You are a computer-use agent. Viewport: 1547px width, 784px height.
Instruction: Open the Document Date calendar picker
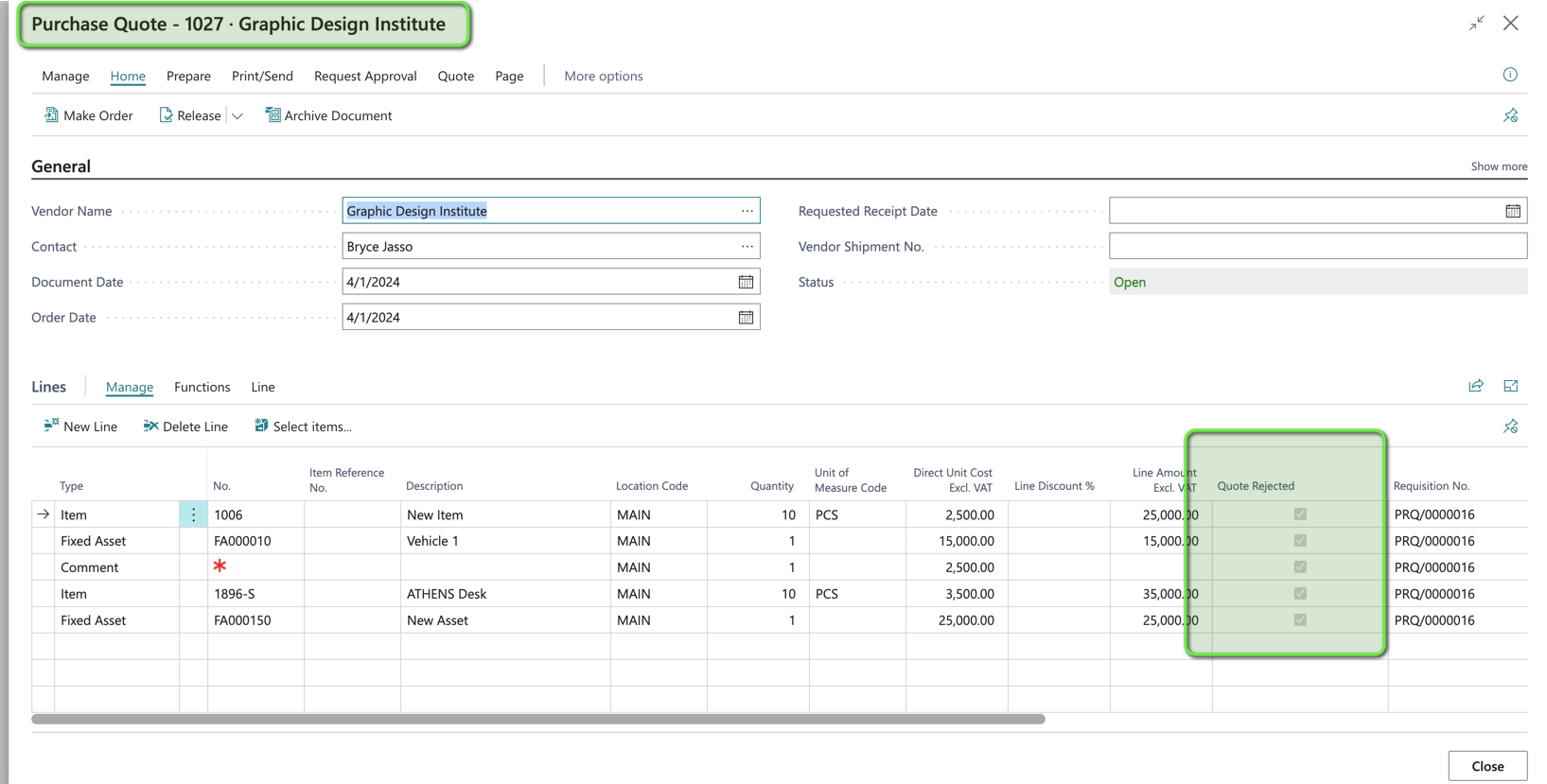click(746, 282)
